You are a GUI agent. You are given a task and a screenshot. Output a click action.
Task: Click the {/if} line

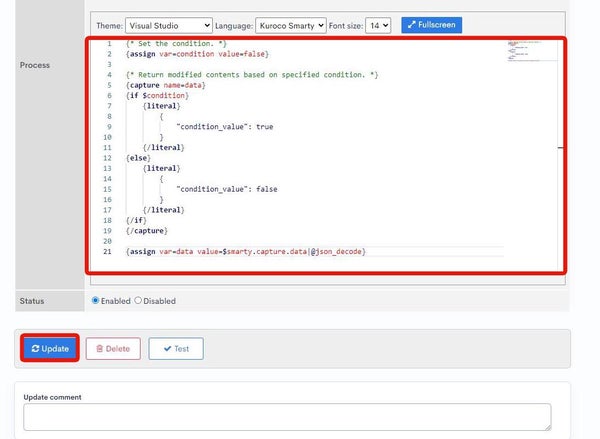(136, 220)
